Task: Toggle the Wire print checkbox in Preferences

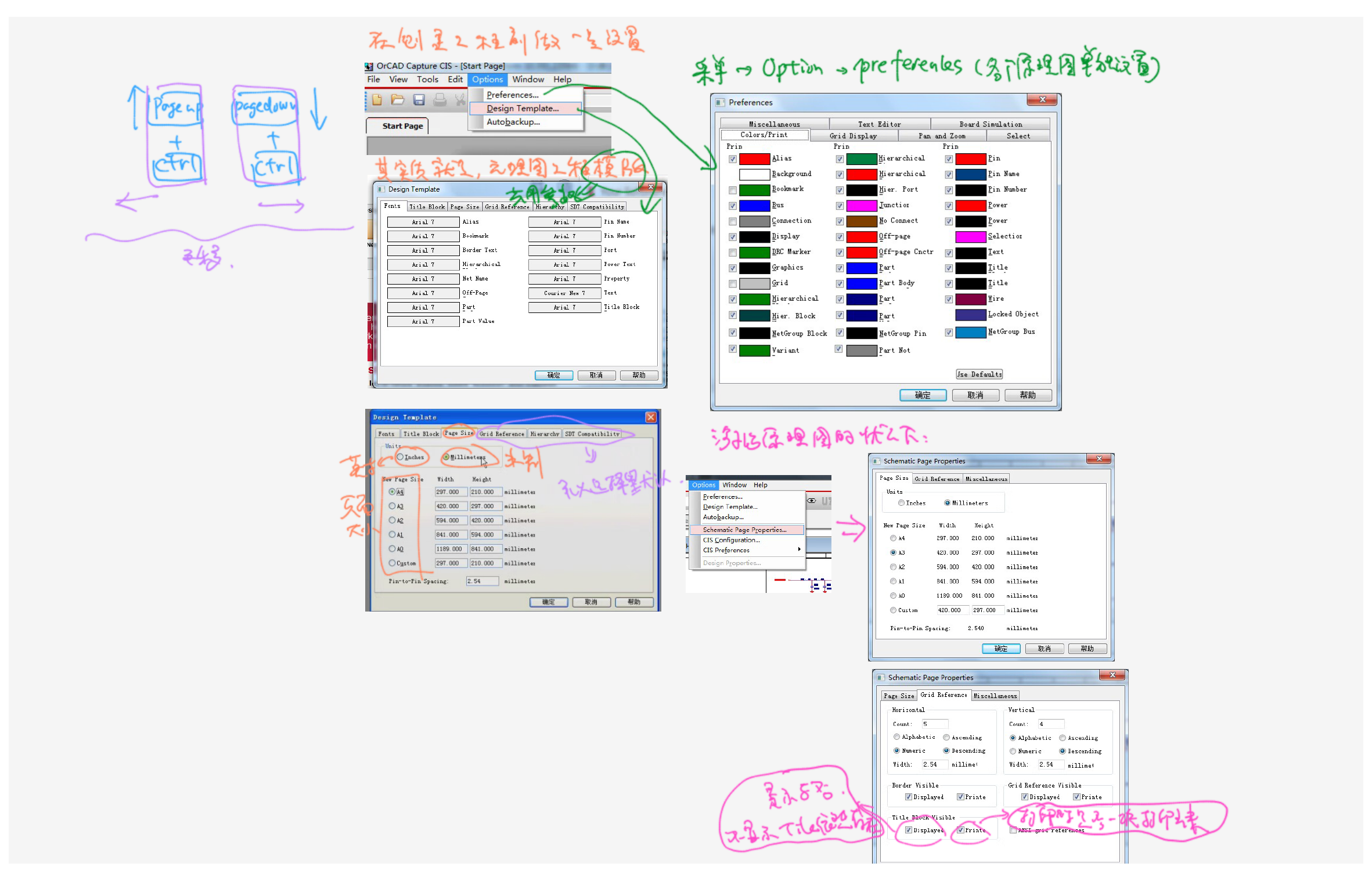Action: tap(949, 300)
